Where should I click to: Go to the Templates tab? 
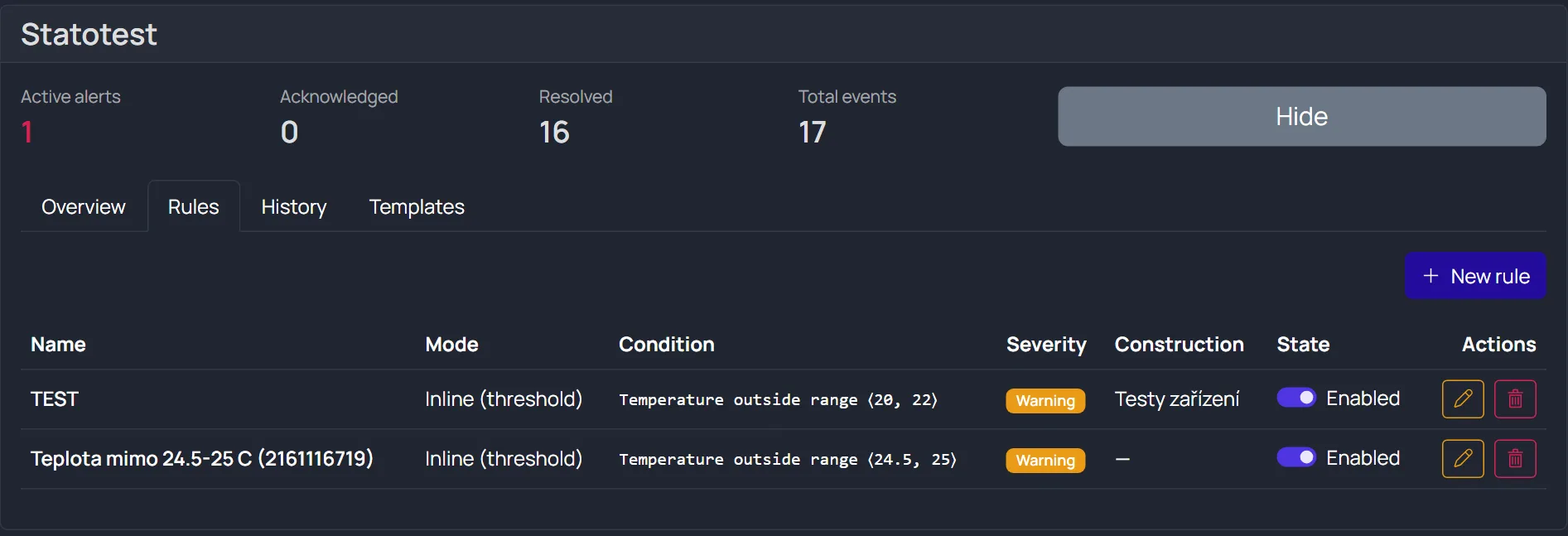417,206
